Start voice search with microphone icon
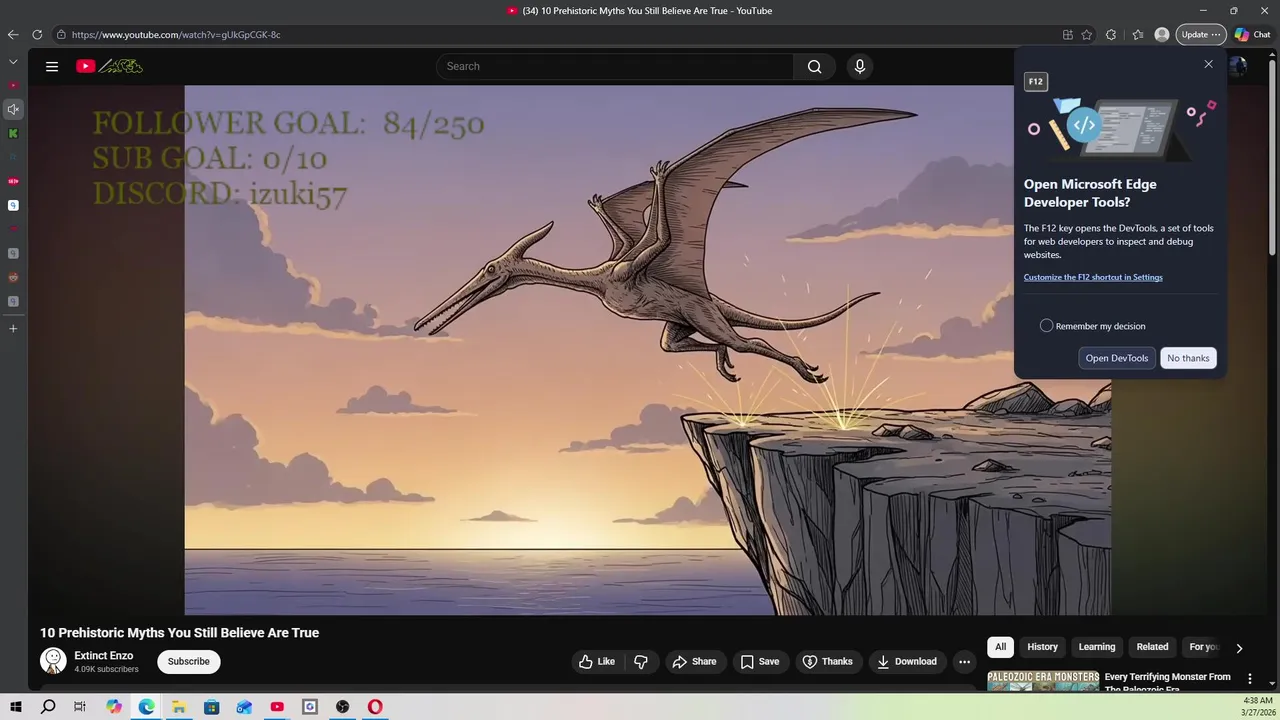Image resolution: width=1280 pixels, height=720 pixels. [x=859, y=66]
